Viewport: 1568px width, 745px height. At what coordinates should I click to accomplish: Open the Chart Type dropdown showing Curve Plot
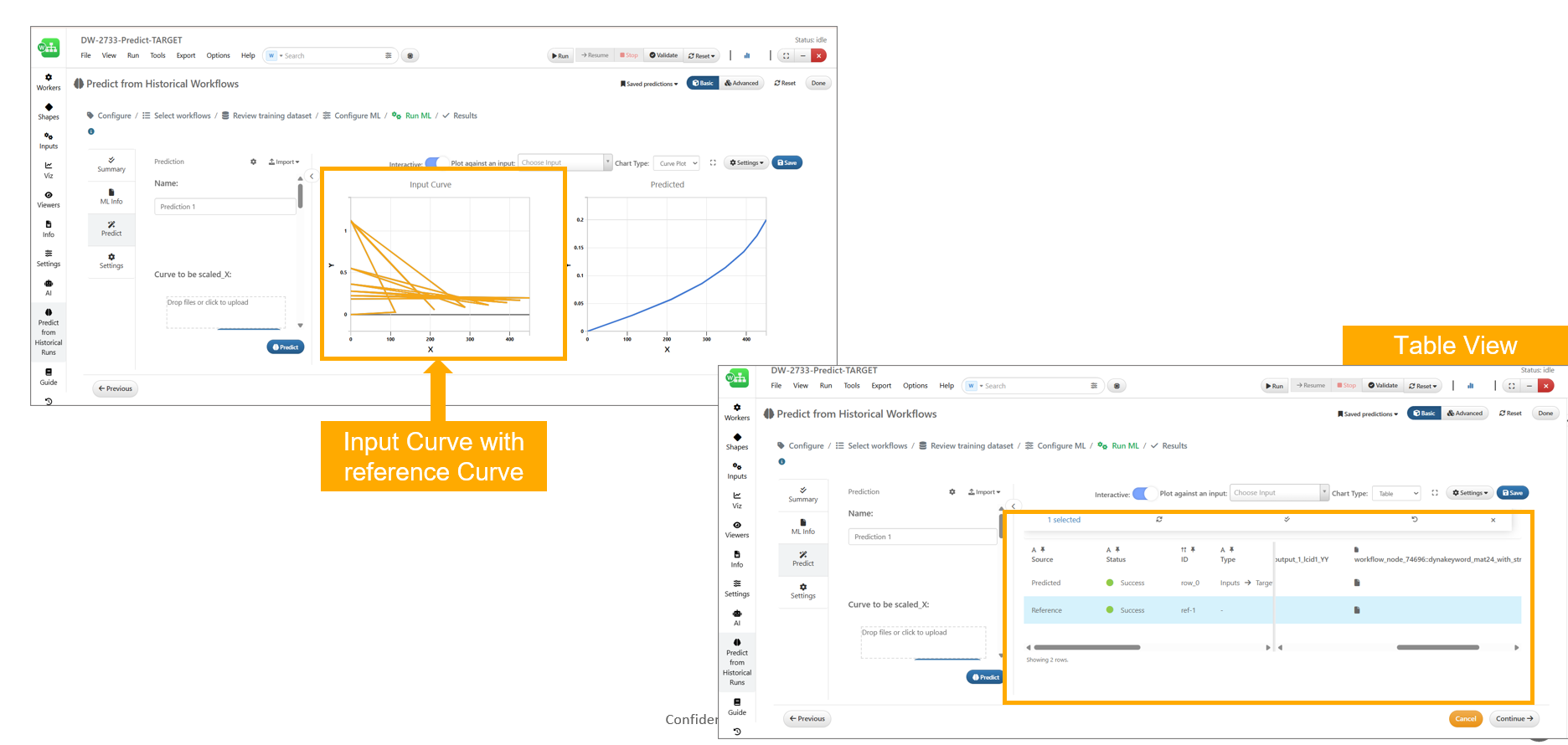point(677,163)
